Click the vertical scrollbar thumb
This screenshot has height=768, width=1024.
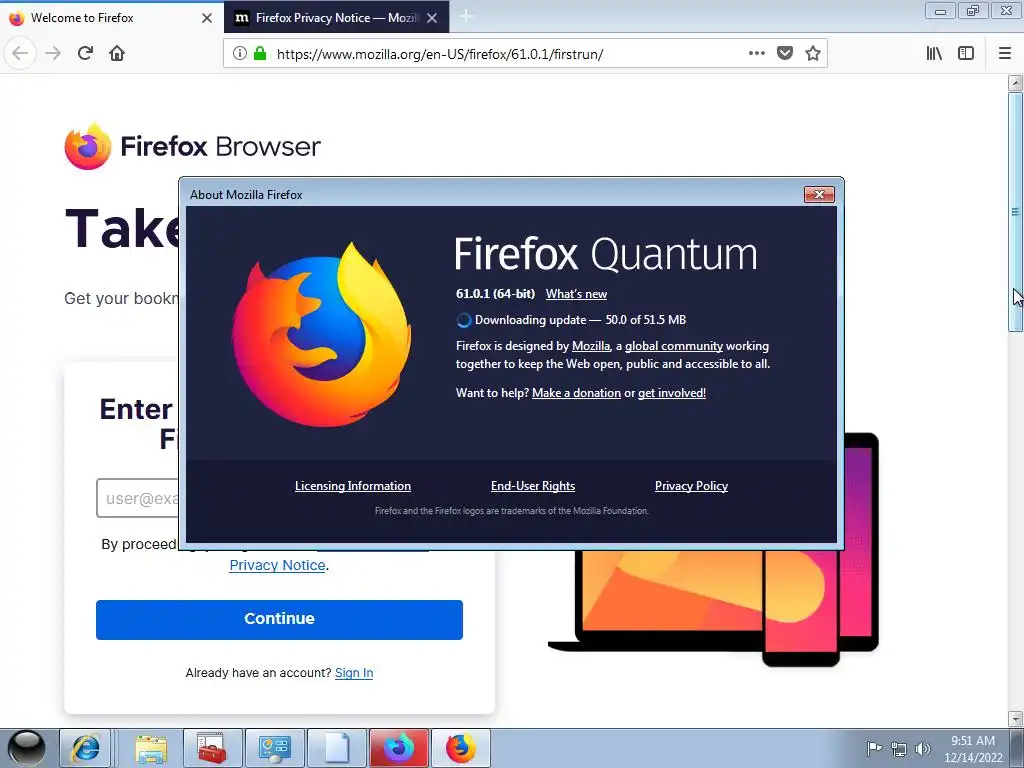point(1016,212)
